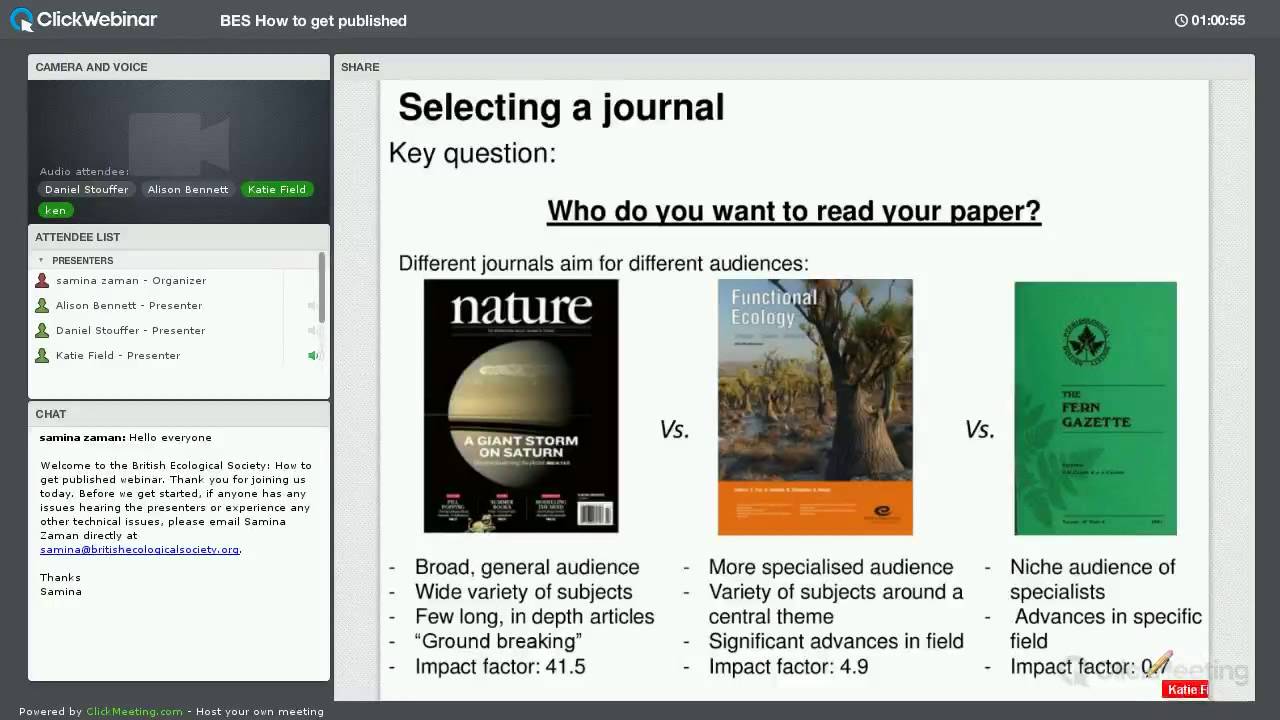Click Daniel Stouffer's green presenter avatar icon

[x=42, y=331]
